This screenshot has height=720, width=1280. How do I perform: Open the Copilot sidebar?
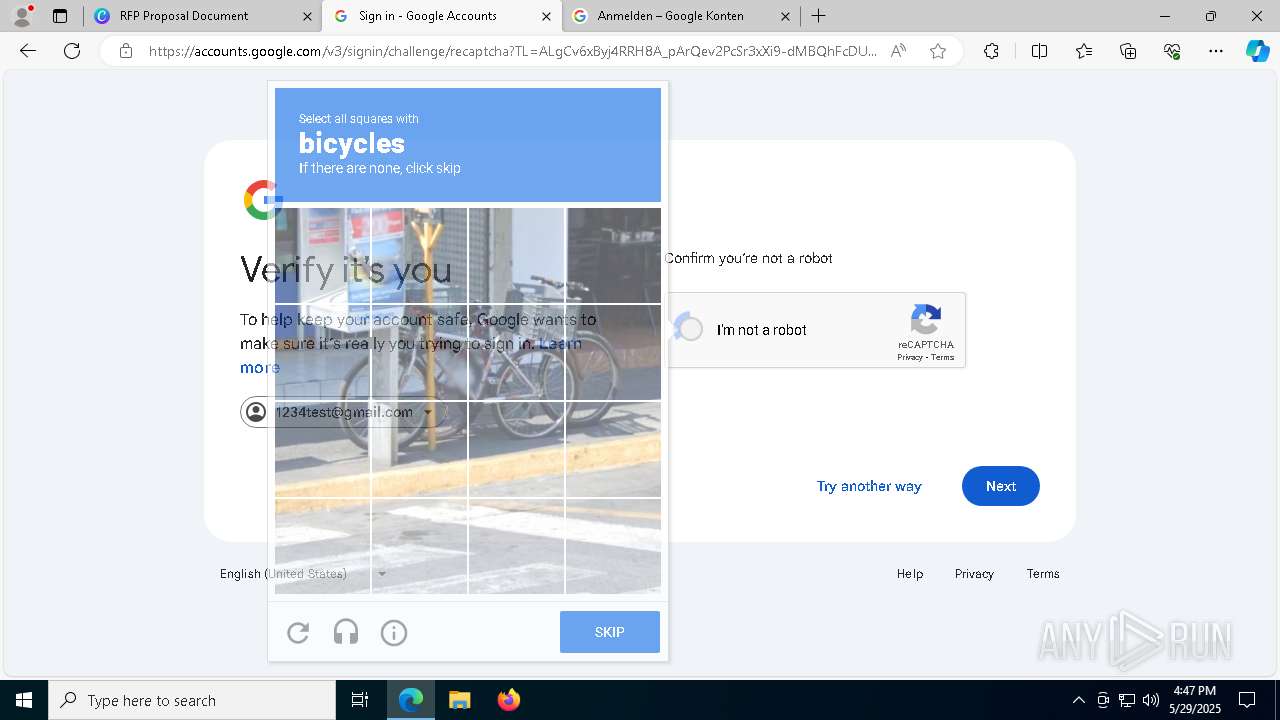(1257, 51)
